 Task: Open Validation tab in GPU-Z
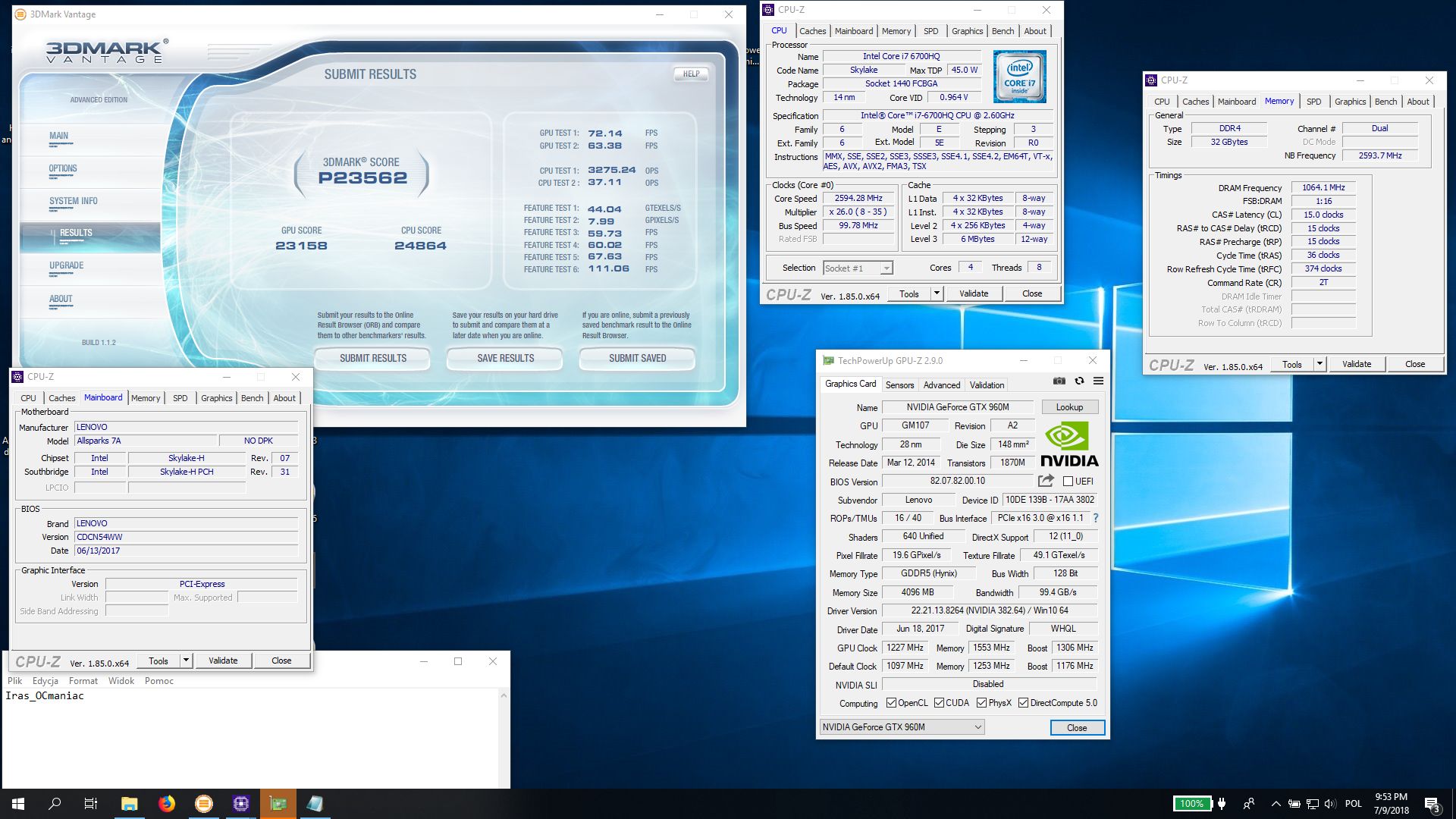click(x=987, y=385)
